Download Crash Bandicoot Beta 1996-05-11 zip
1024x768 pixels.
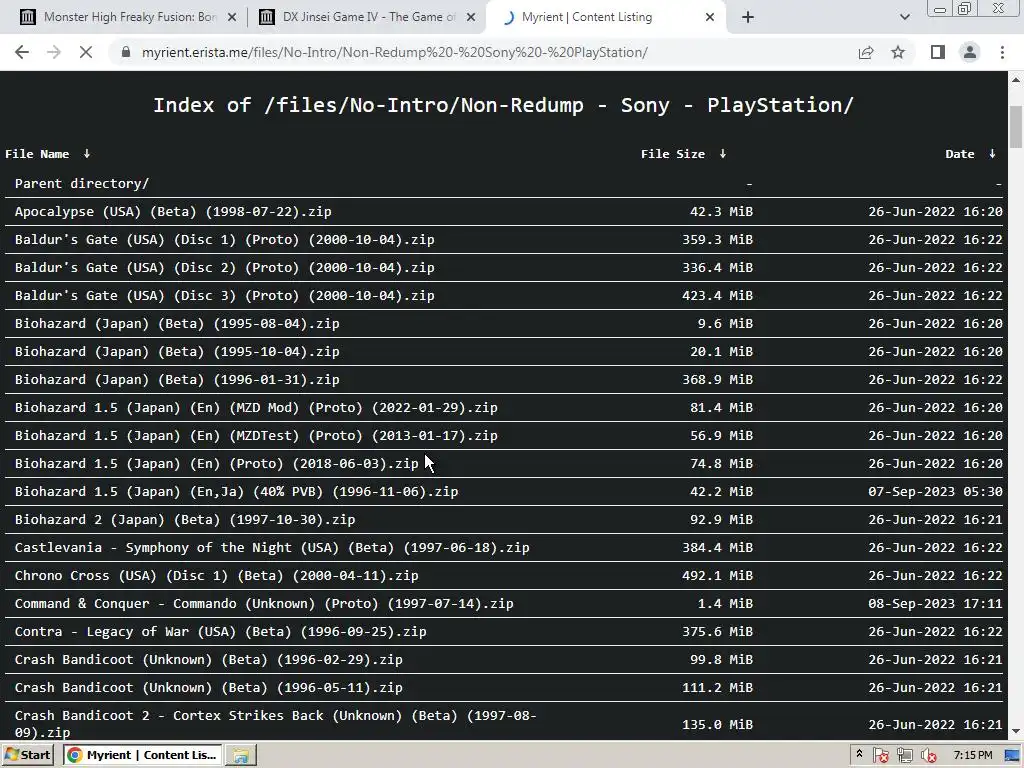(x=208, y=688)
